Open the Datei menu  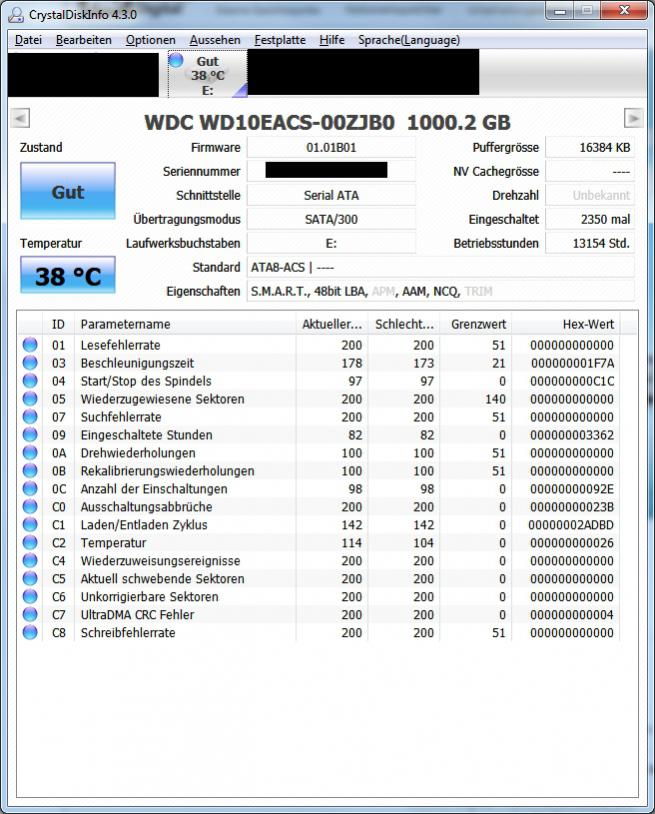point(28,40)
